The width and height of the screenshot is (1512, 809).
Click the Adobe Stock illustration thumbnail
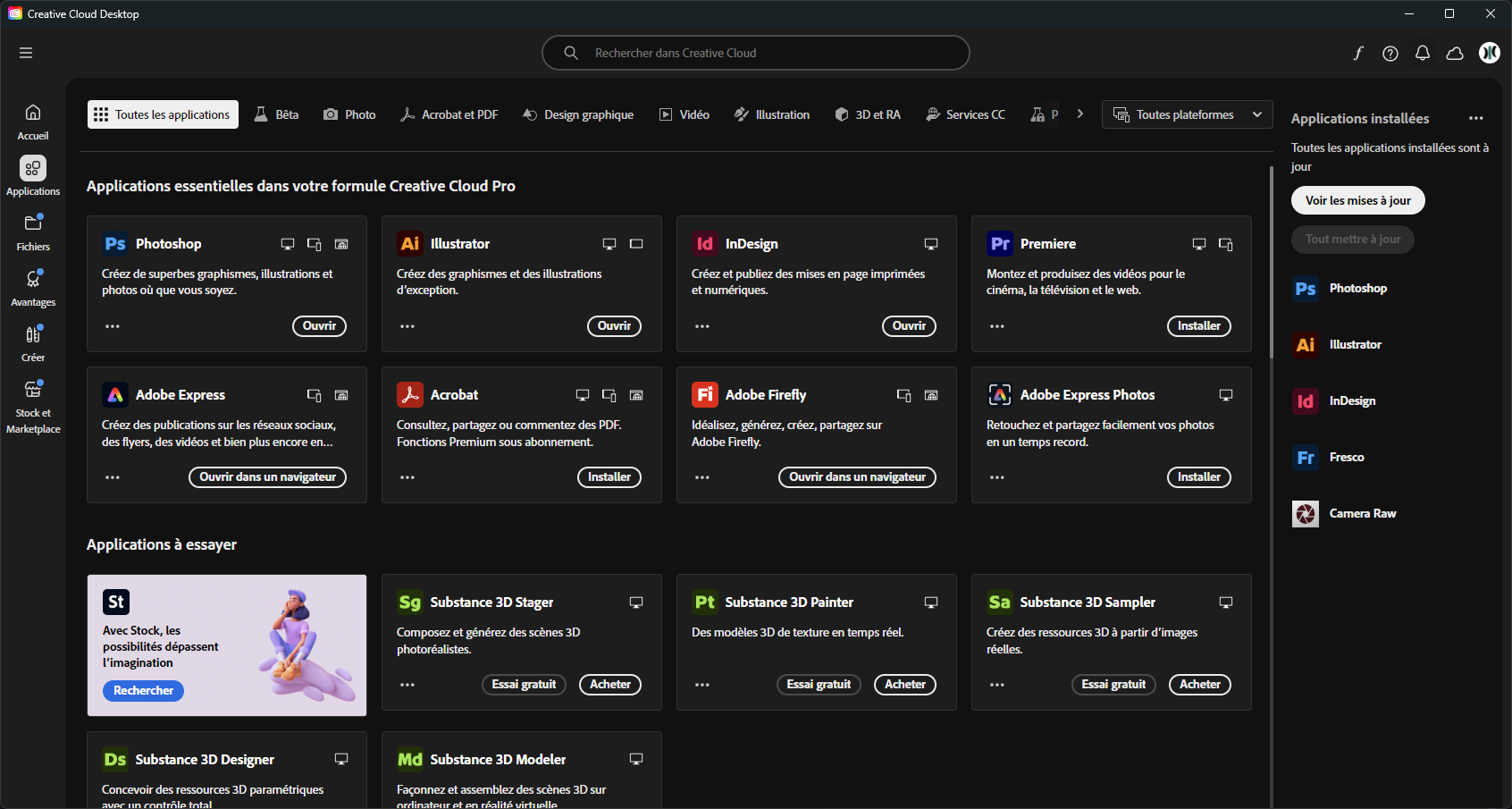coord(306,644)
